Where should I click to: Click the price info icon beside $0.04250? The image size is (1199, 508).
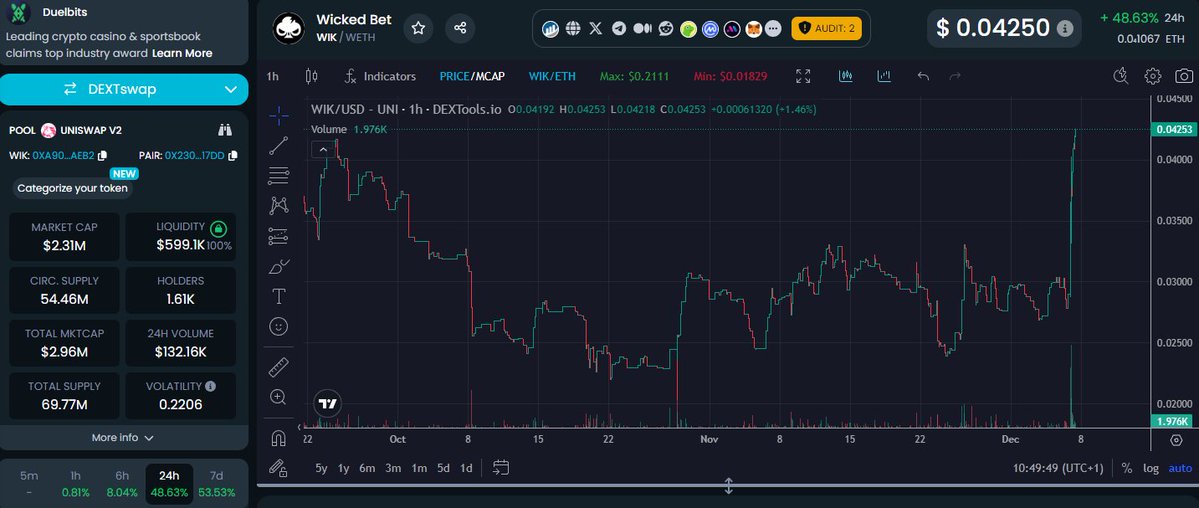click(x=1064, y=29)
